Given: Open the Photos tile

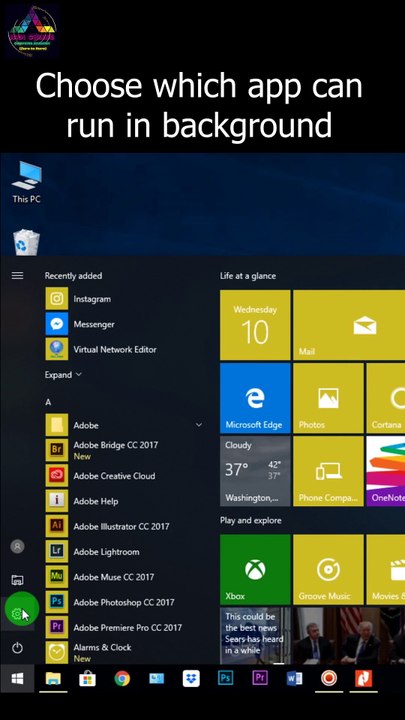Looking at the screenshot, I should point(328,398).
